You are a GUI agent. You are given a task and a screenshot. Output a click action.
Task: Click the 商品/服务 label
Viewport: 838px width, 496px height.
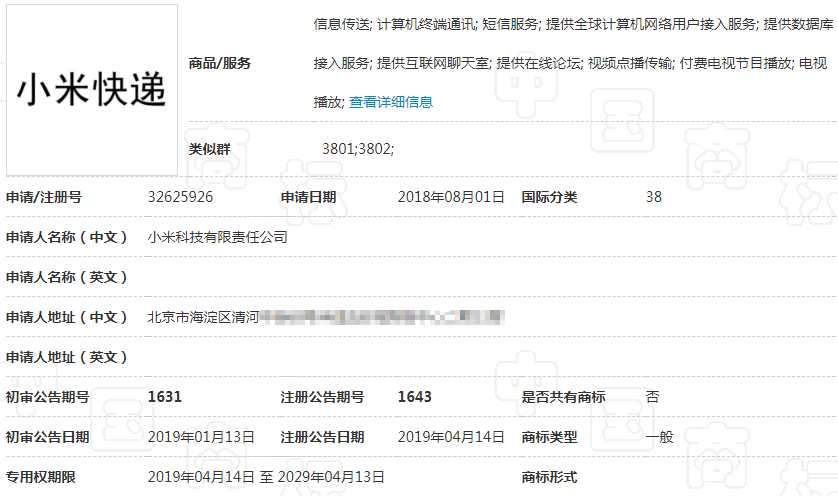coord(220,64)
